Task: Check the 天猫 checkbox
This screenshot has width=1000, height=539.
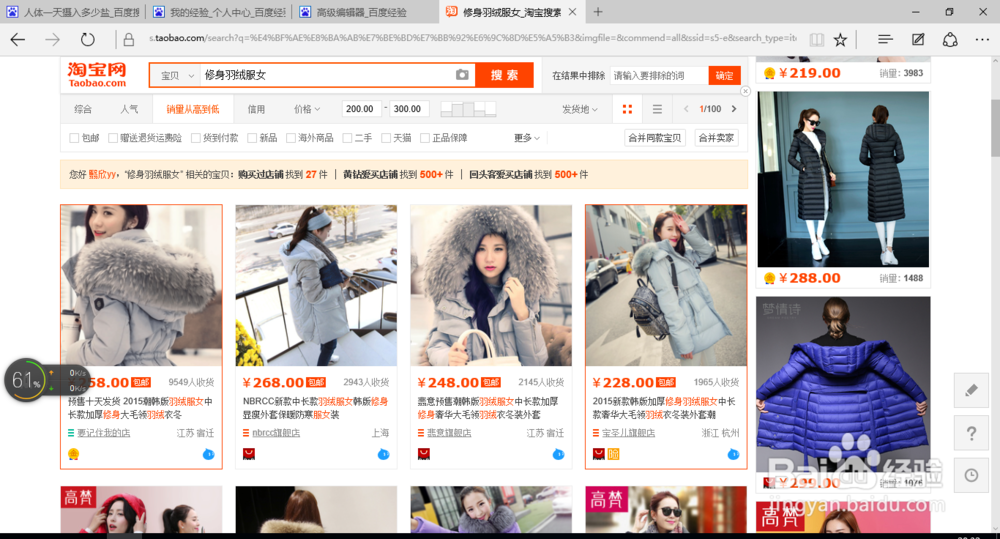Action: 386,138
